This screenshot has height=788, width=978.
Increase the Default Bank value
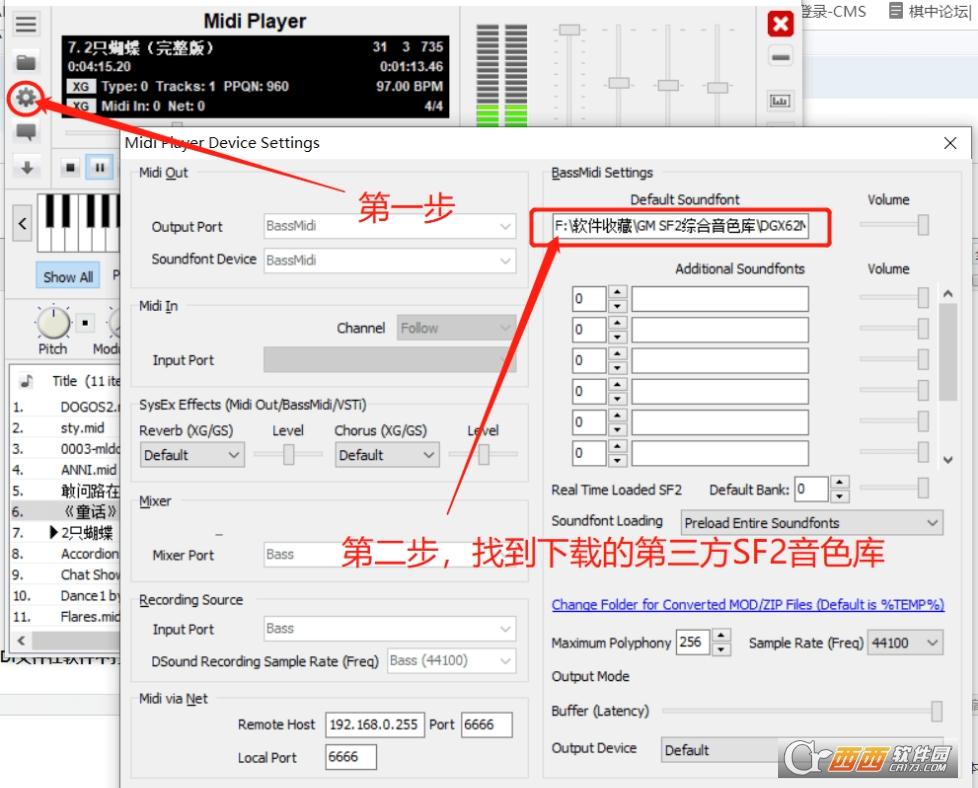(x=840, y=482)
